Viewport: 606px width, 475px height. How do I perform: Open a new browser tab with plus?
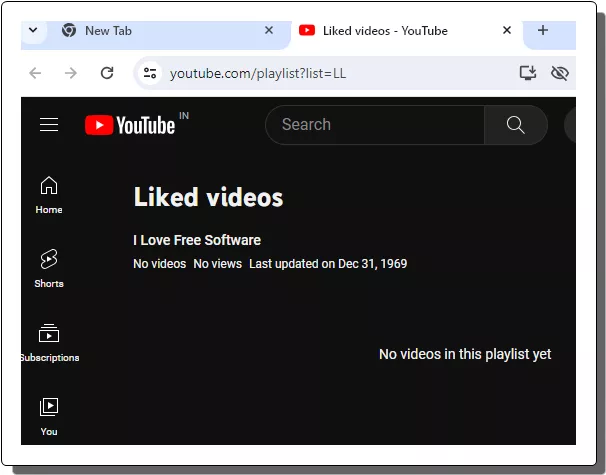[543, 30]
